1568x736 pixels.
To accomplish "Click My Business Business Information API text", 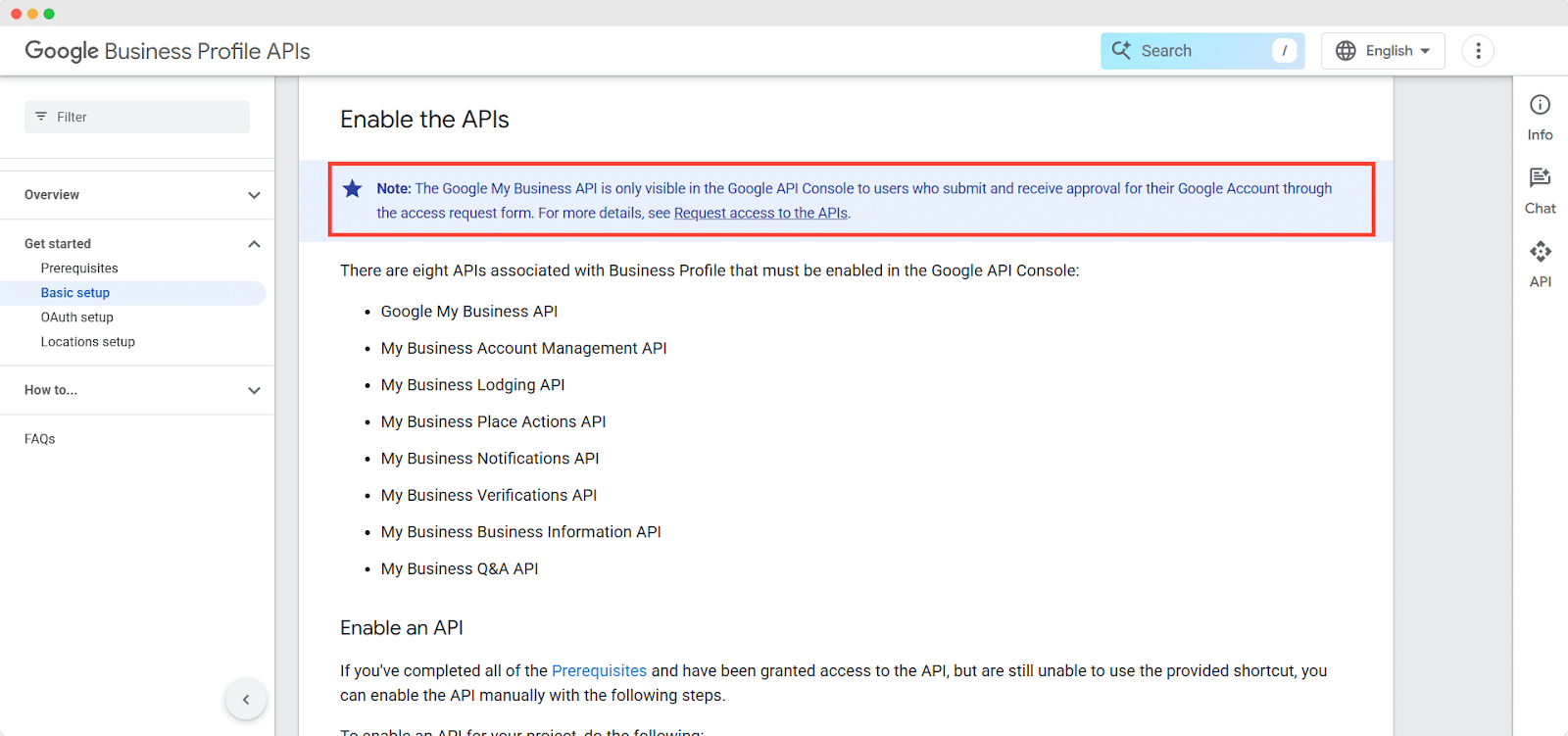I will [x=521, y=532].
